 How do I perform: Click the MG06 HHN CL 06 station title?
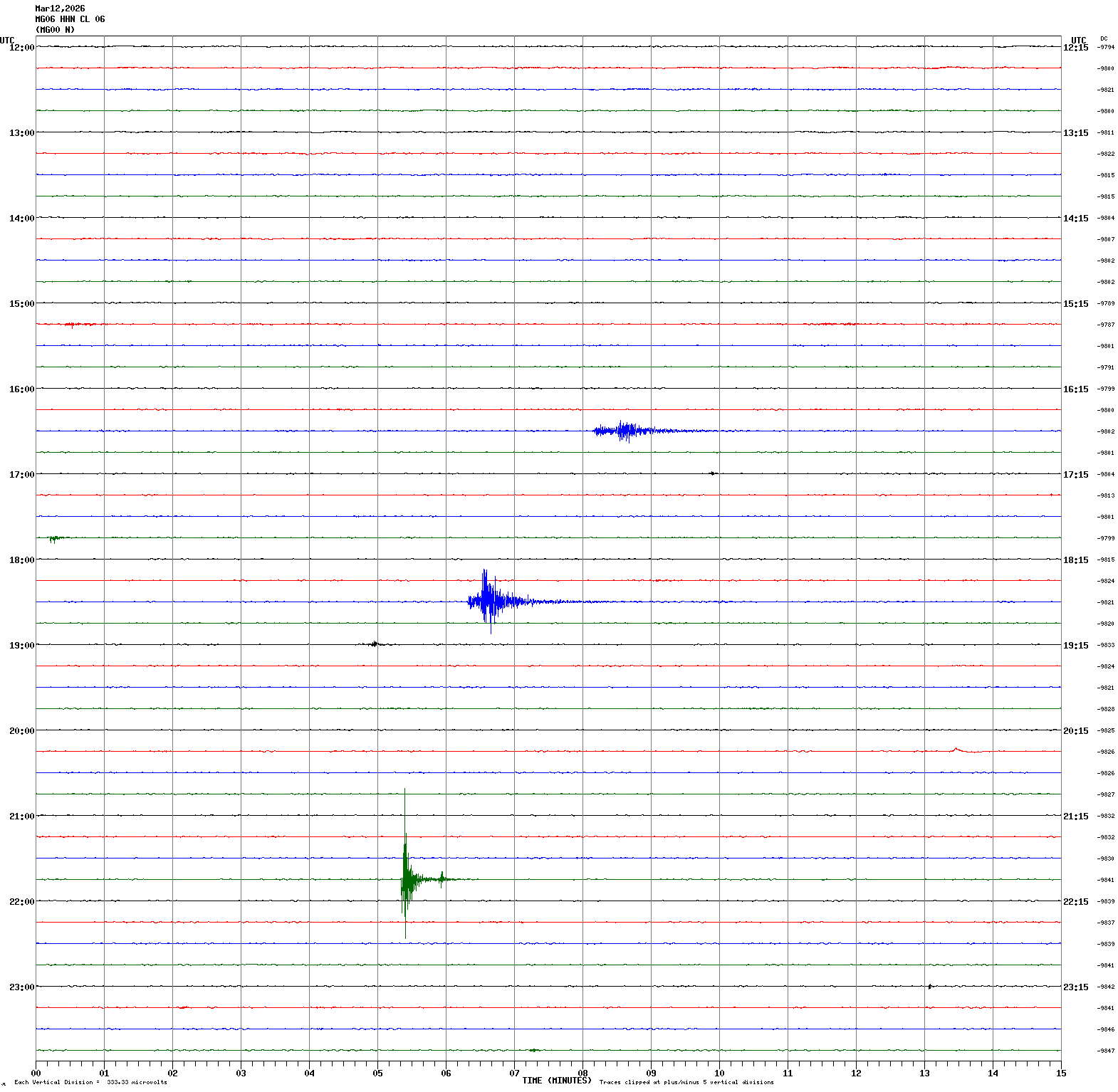point(70,19)
